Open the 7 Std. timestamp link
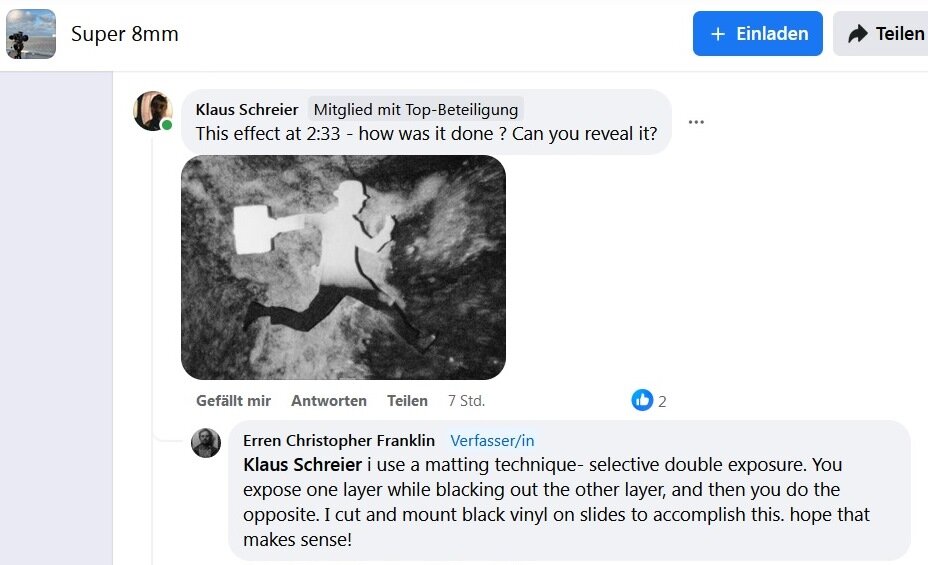The image size is (928, 565). pyautogui.click(x=466, y=401)
